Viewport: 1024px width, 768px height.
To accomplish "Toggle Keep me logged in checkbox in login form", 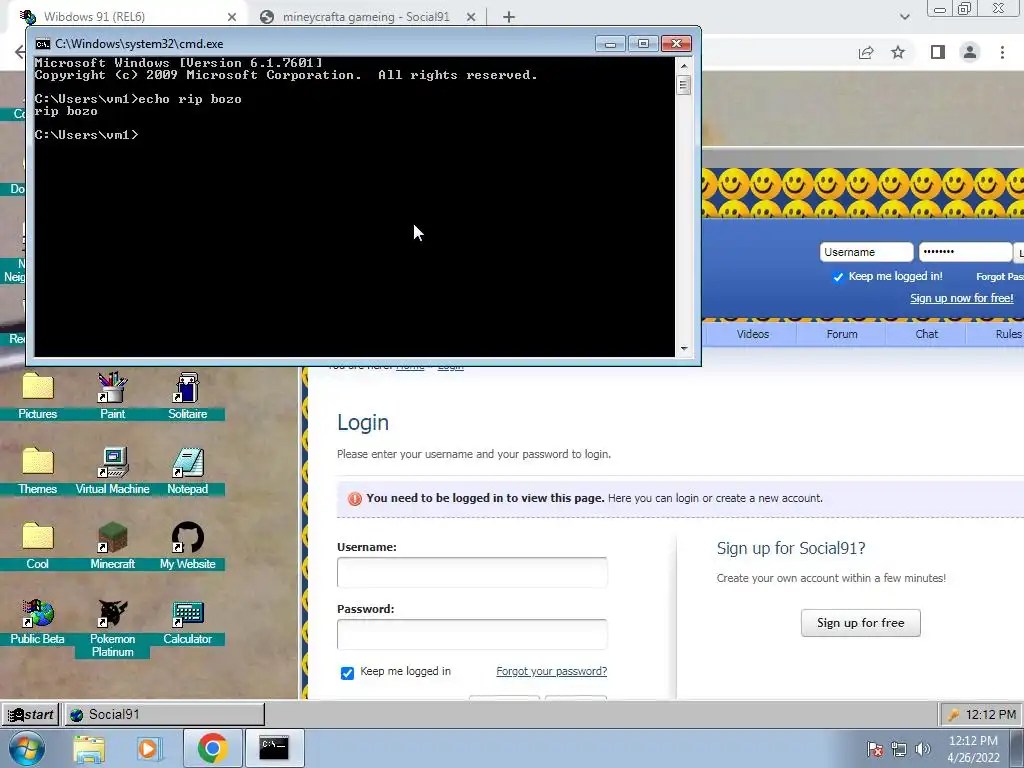I will click(x=347, y=673).
